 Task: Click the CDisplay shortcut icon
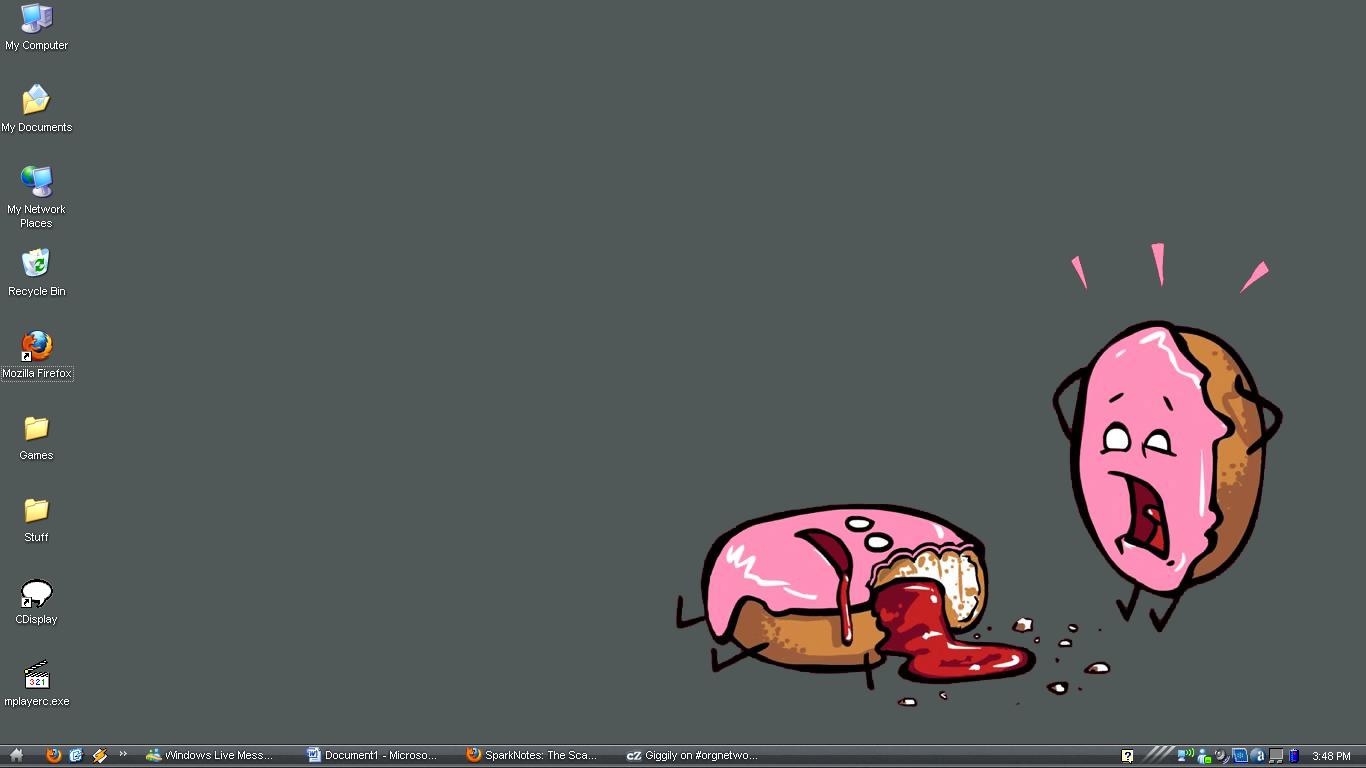click(x=36, y=594)
